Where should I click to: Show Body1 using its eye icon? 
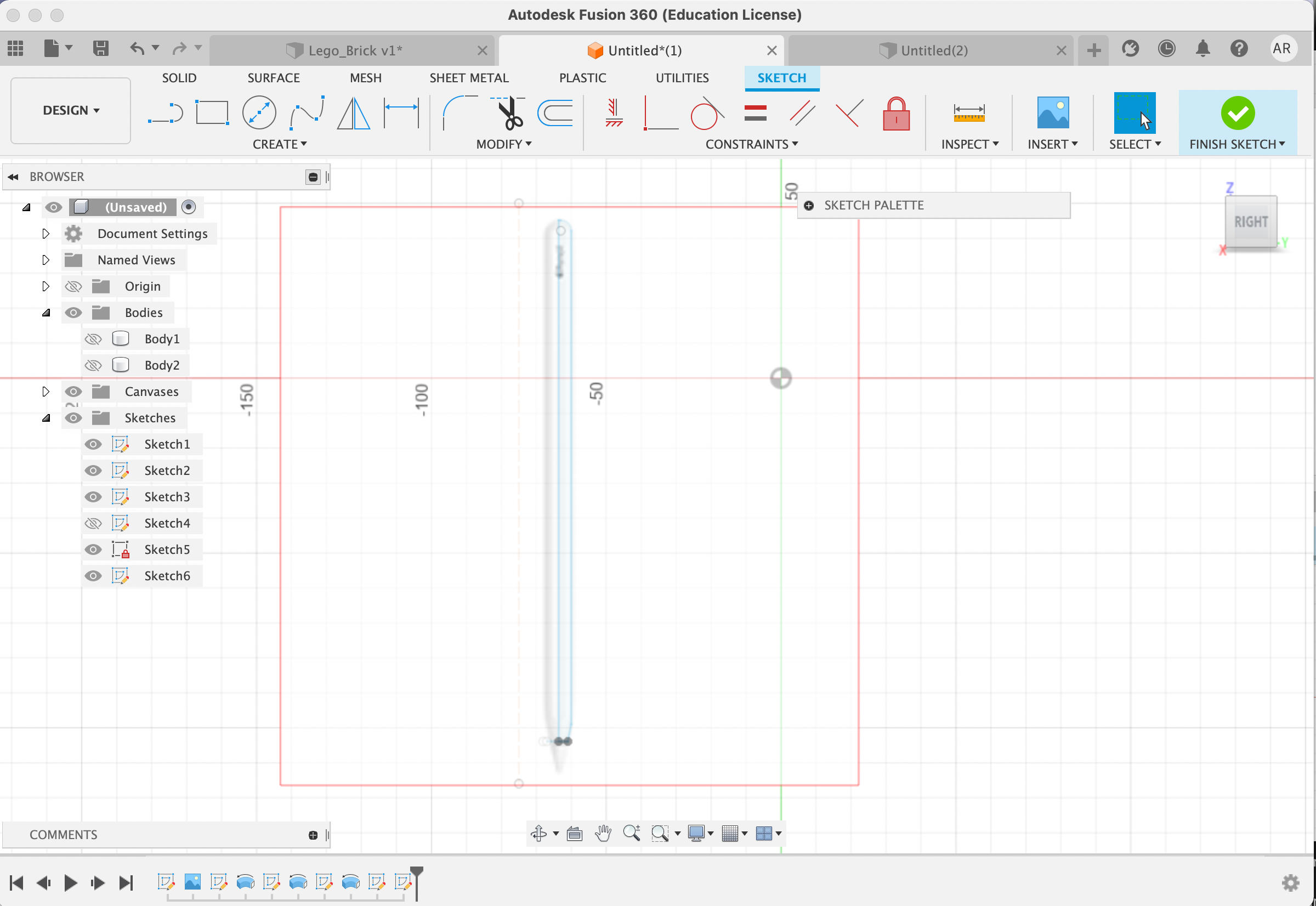coord(93,339)
